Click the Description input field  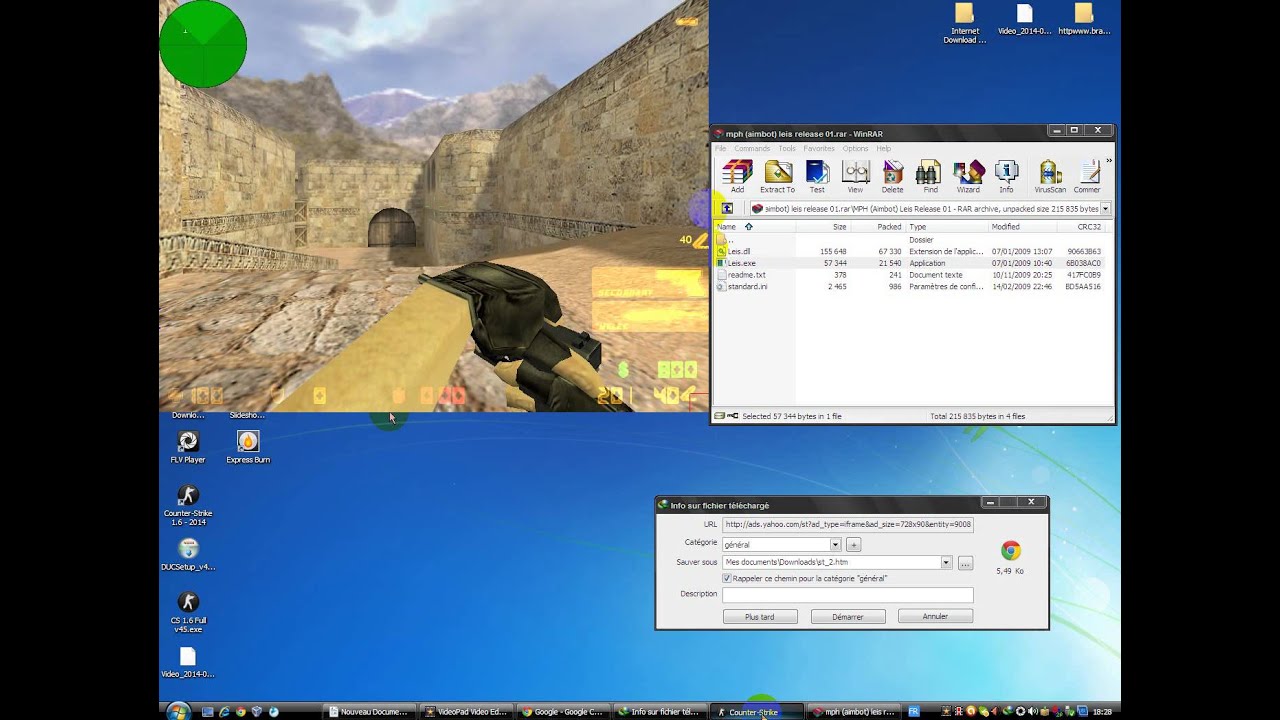point(847,595)
